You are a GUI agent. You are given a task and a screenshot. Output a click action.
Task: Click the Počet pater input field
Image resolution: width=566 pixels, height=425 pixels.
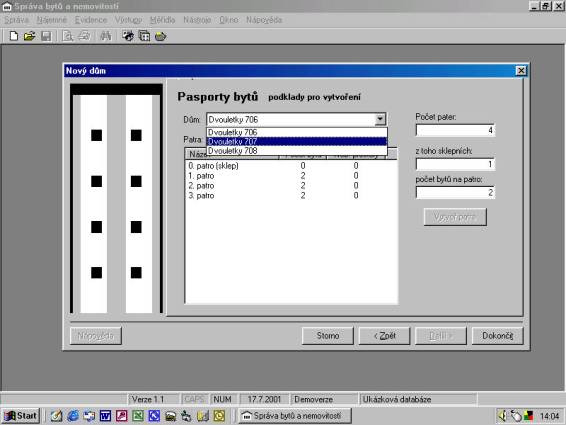pos(455,130)
